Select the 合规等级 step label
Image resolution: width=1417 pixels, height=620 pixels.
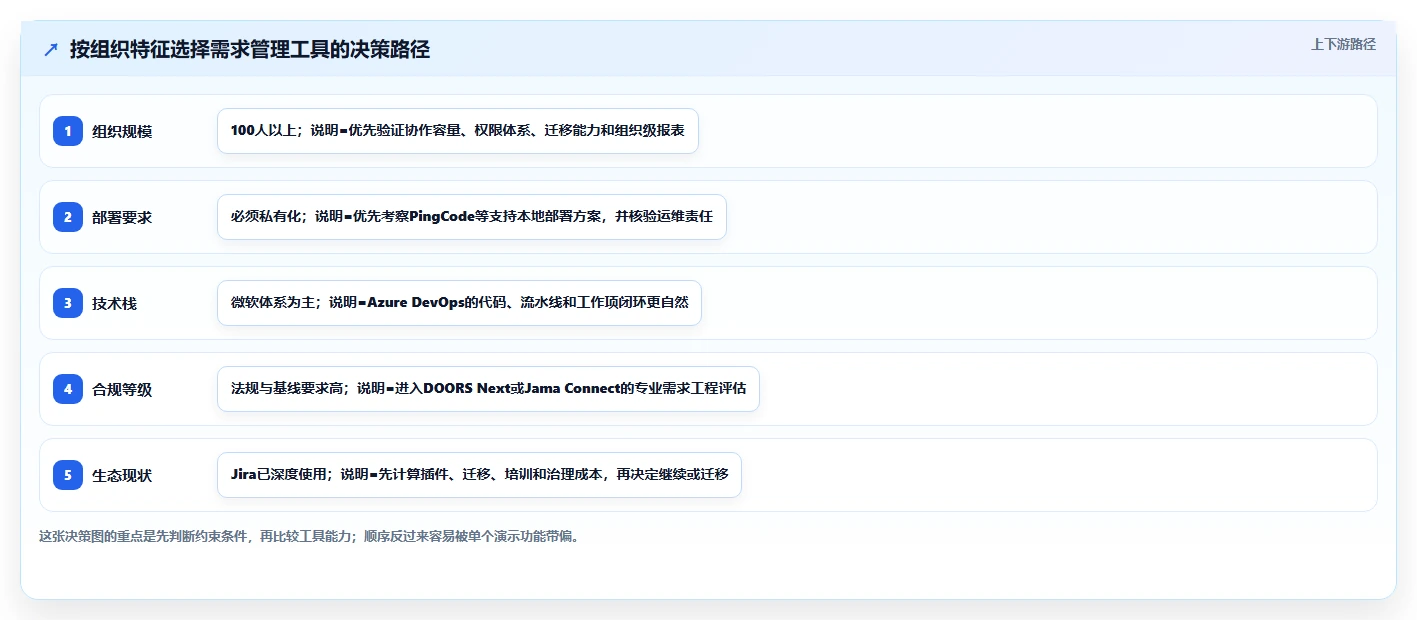click(x=122, y=389)
